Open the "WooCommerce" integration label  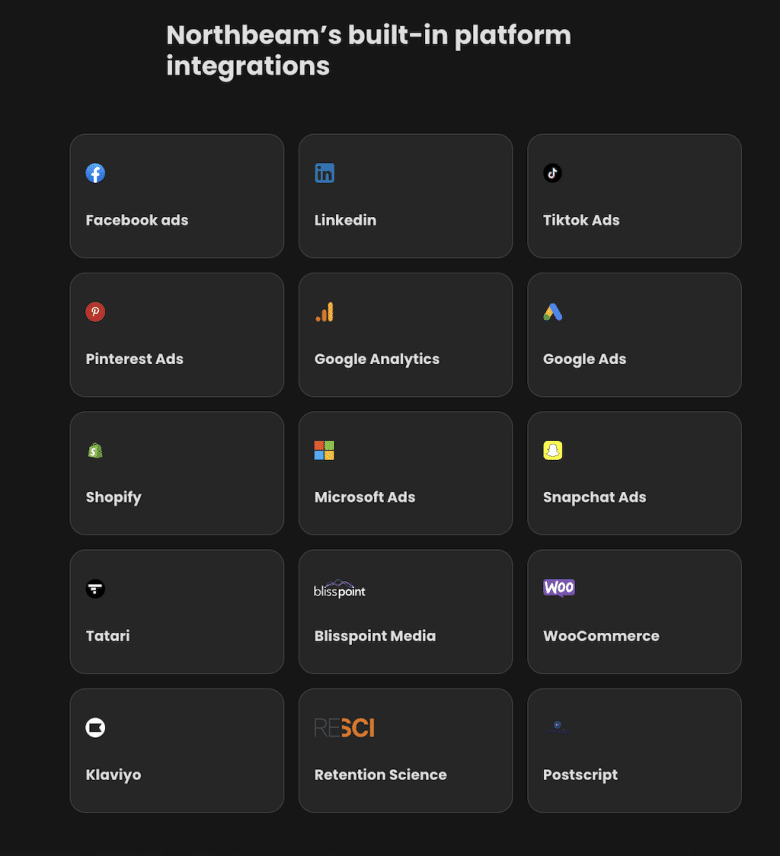pyautogui.click(x=601, y=636)
